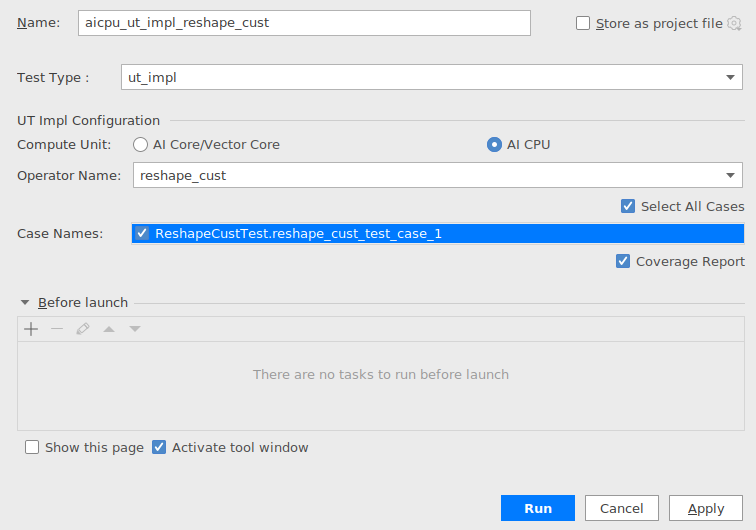The image size is (756, 530).
Task: Collapse the Before launch section
Action: click(x=25, y=302)
